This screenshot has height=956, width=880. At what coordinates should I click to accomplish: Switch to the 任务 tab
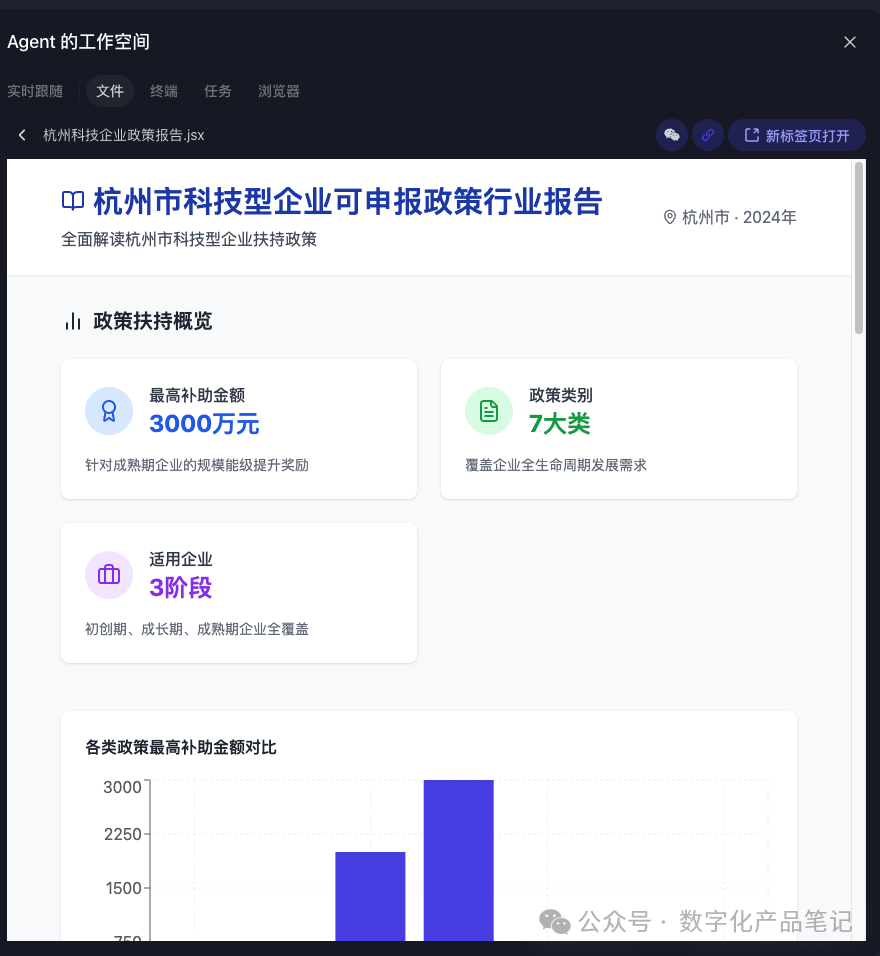[218, 91]
